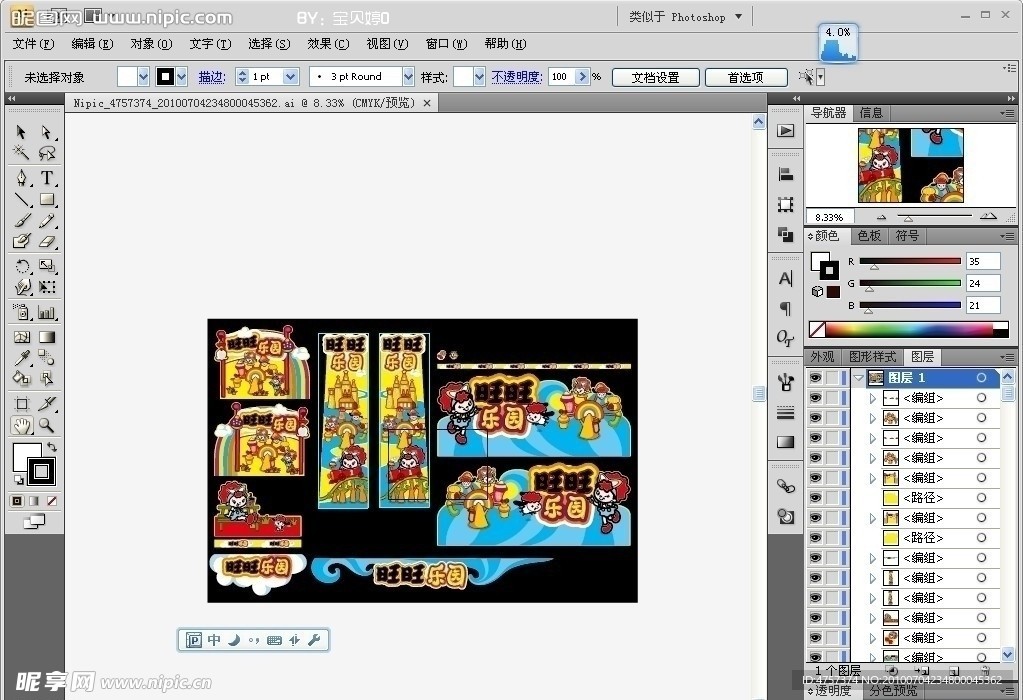This screenshot has height=700, width=1023.
Task: Click the target circle of 图层 1
Action: [x=981, y=378]
